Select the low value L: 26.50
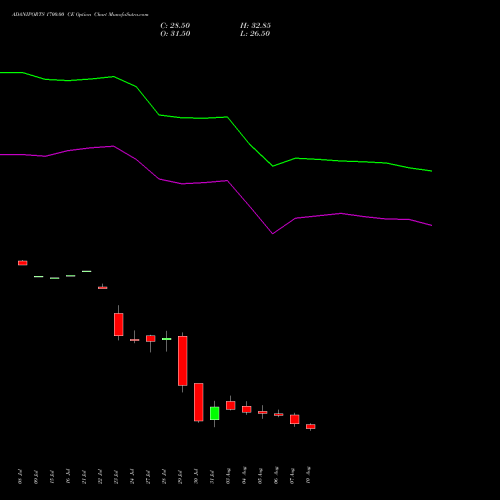 point(255,34)
